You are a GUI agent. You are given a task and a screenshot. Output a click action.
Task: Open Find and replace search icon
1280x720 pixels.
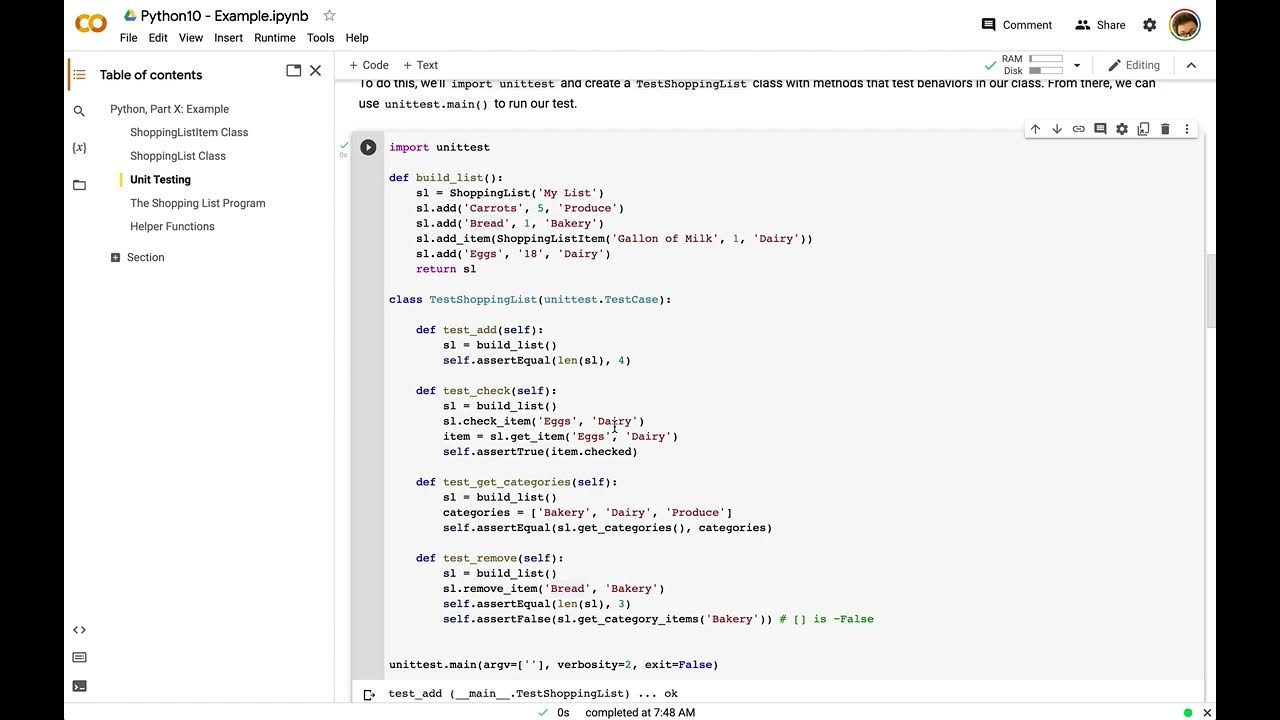(x=79, y=111)
